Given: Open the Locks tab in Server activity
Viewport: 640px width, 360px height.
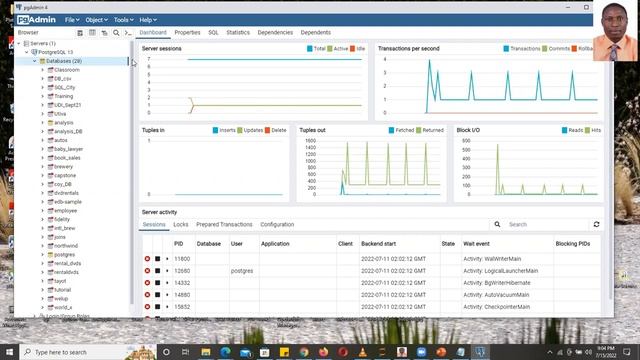Looking at the screenshot, I should (181, 224).
